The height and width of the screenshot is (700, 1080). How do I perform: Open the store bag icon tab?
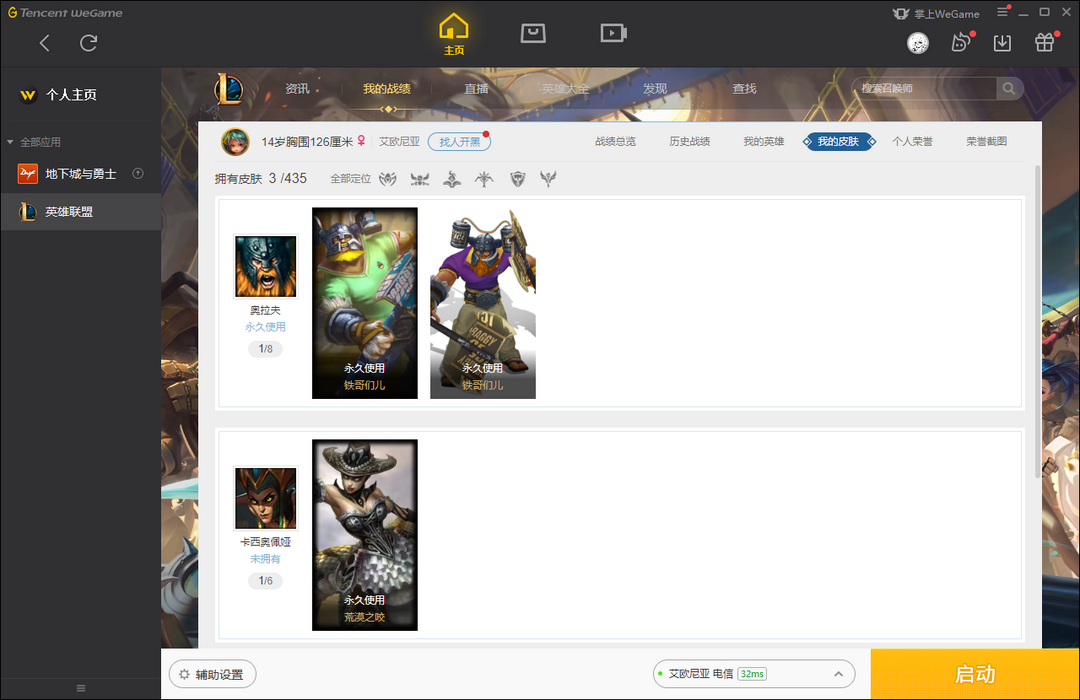pyautogui.click(x=533, y=33)
